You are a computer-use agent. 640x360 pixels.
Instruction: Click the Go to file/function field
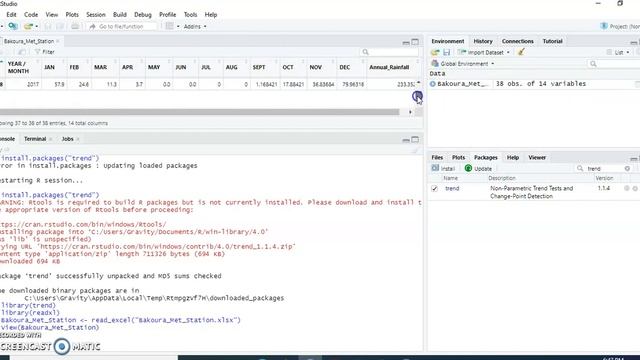pos(122,27)
